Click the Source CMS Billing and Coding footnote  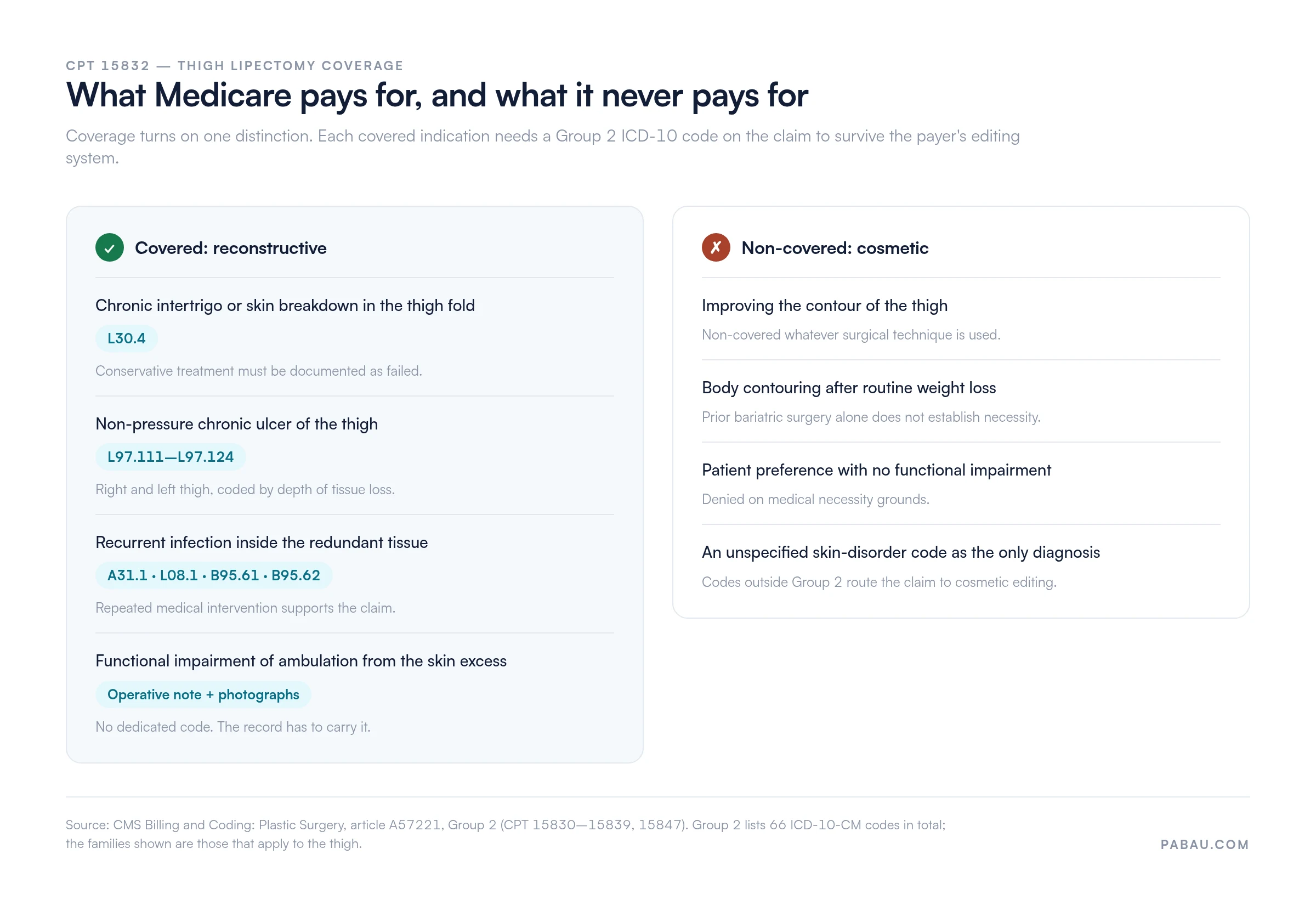pos(506,834)
